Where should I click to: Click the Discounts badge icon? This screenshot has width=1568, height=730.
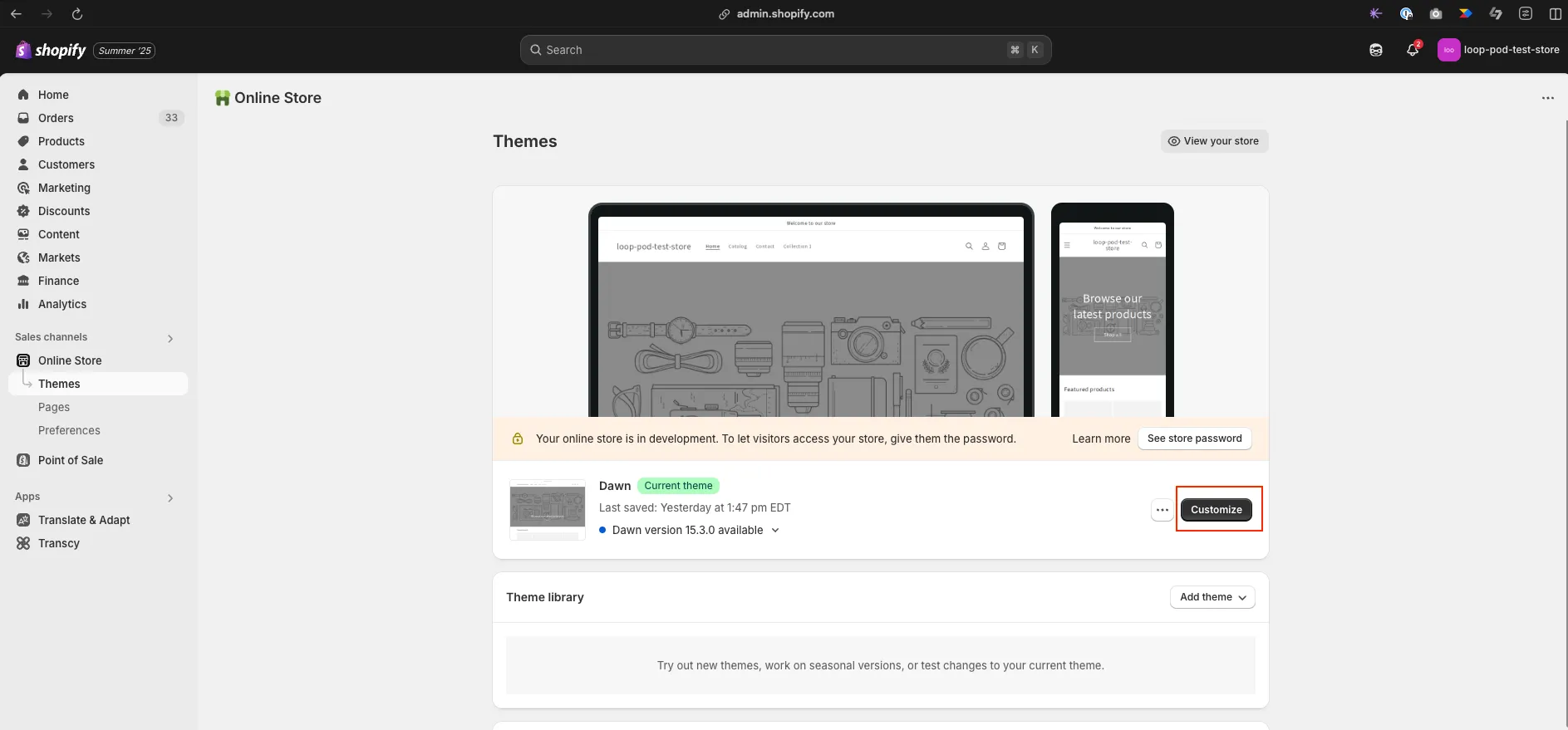[x=23, y=211]
